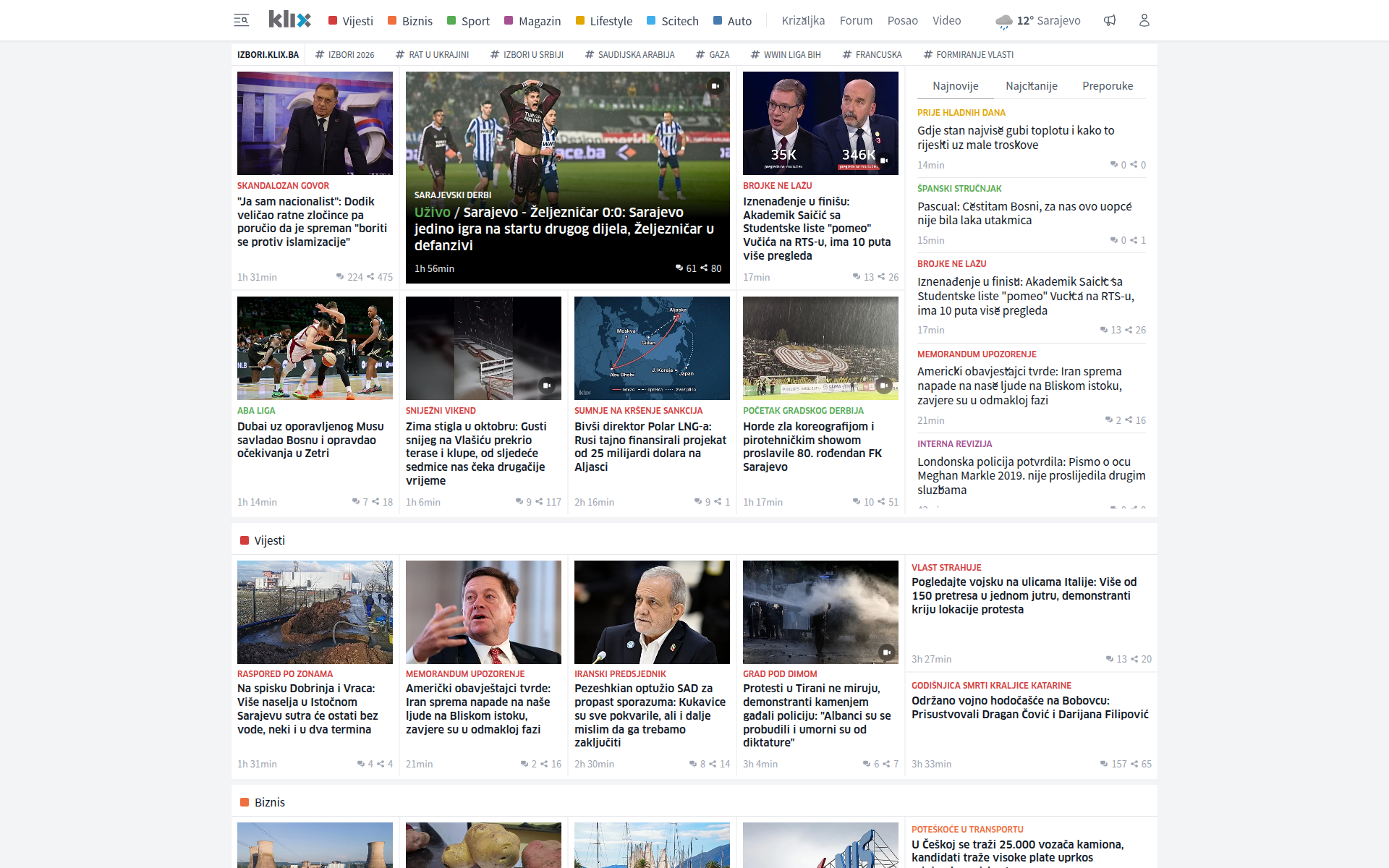Open WWIN LIGA BIH topic tag
This screenshot has height=868, width=1389.
pyautogui.click(x=786, y=54)
